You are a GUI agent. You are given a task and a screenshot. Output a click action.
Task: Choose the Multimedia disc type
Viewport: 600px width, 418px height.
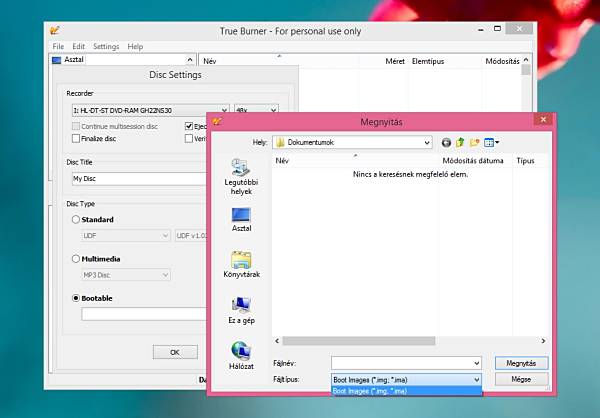click(x=76, y=259)
